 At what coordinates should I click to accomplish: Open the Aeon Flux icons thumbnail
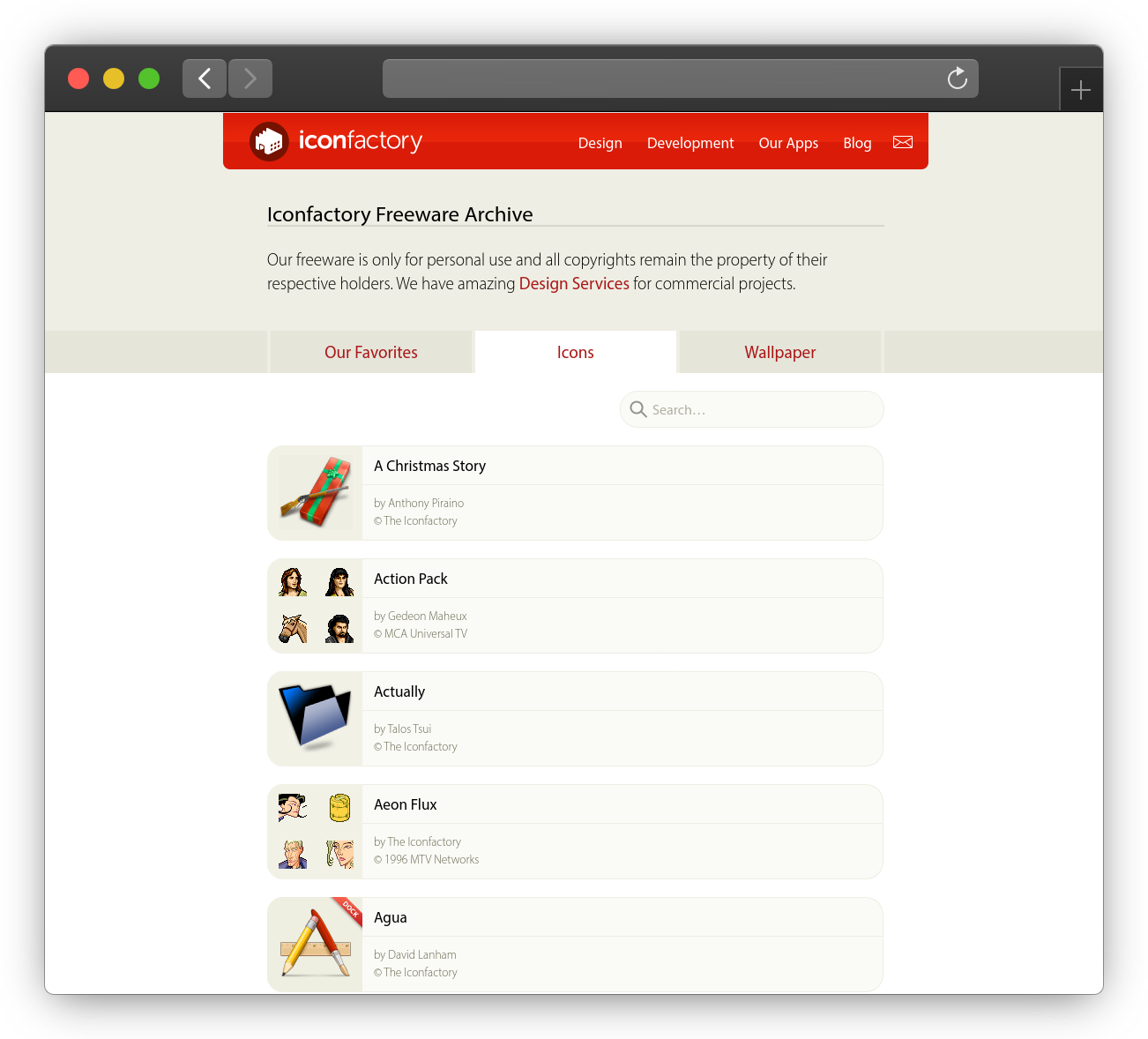tap(315, 832)
